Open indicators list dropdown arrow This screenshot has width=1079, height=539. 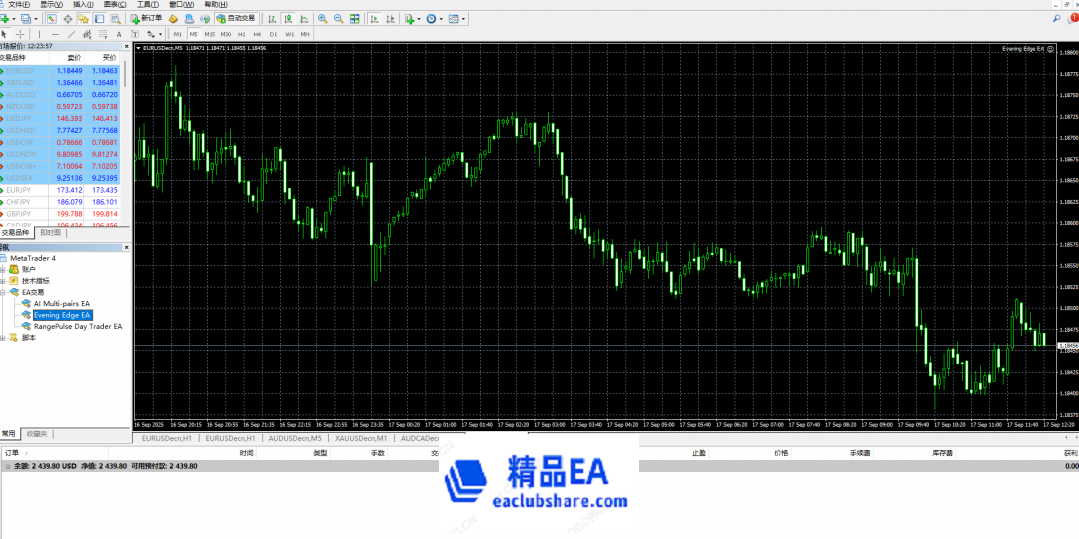click(419, 19)
